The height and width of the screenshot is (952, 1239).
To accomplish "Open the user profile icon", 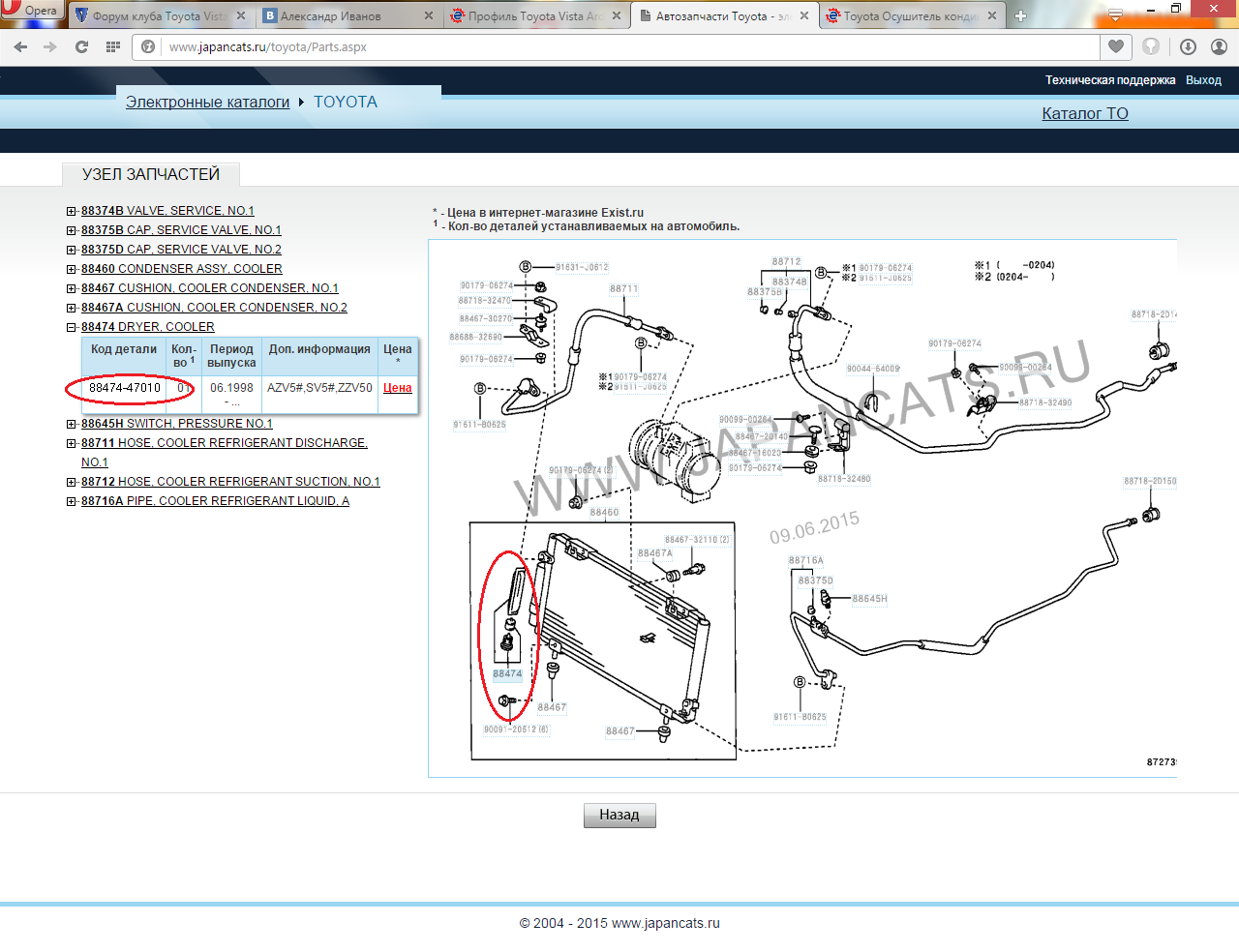I will [x=1219, y=46].
